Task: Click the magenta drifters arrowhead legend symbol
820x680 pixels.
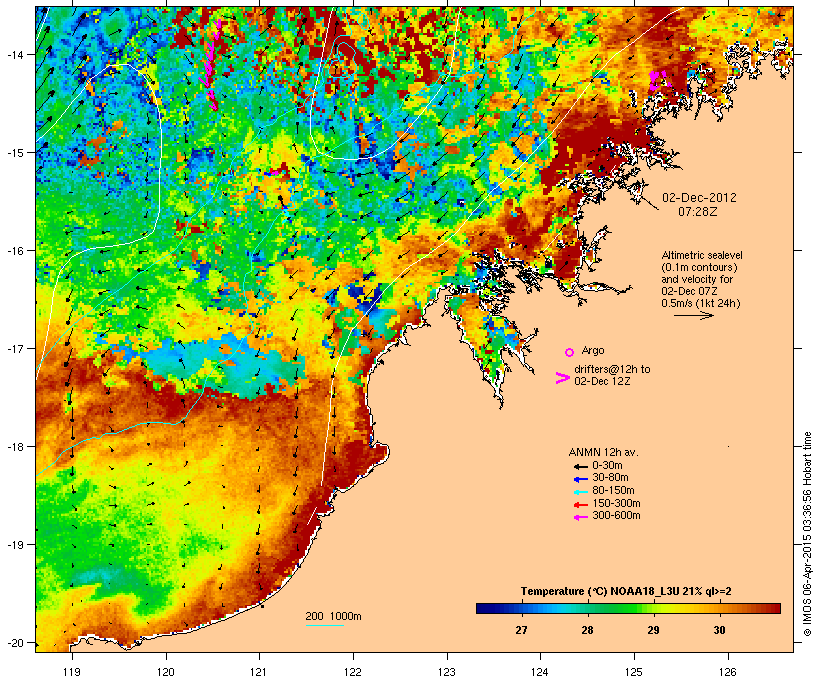Action: [562, 378]
